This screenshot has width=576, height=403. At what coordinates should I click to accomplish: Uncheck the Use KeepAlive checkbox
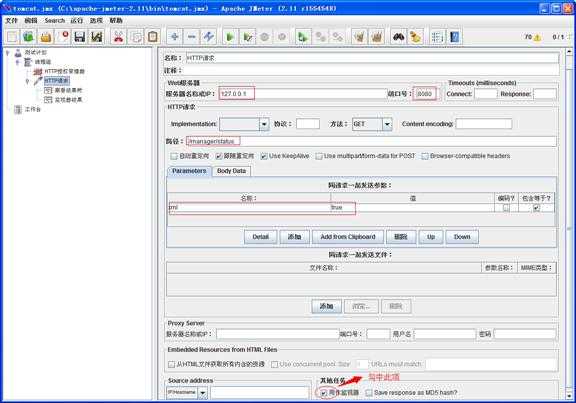click(x=264, y=156)
